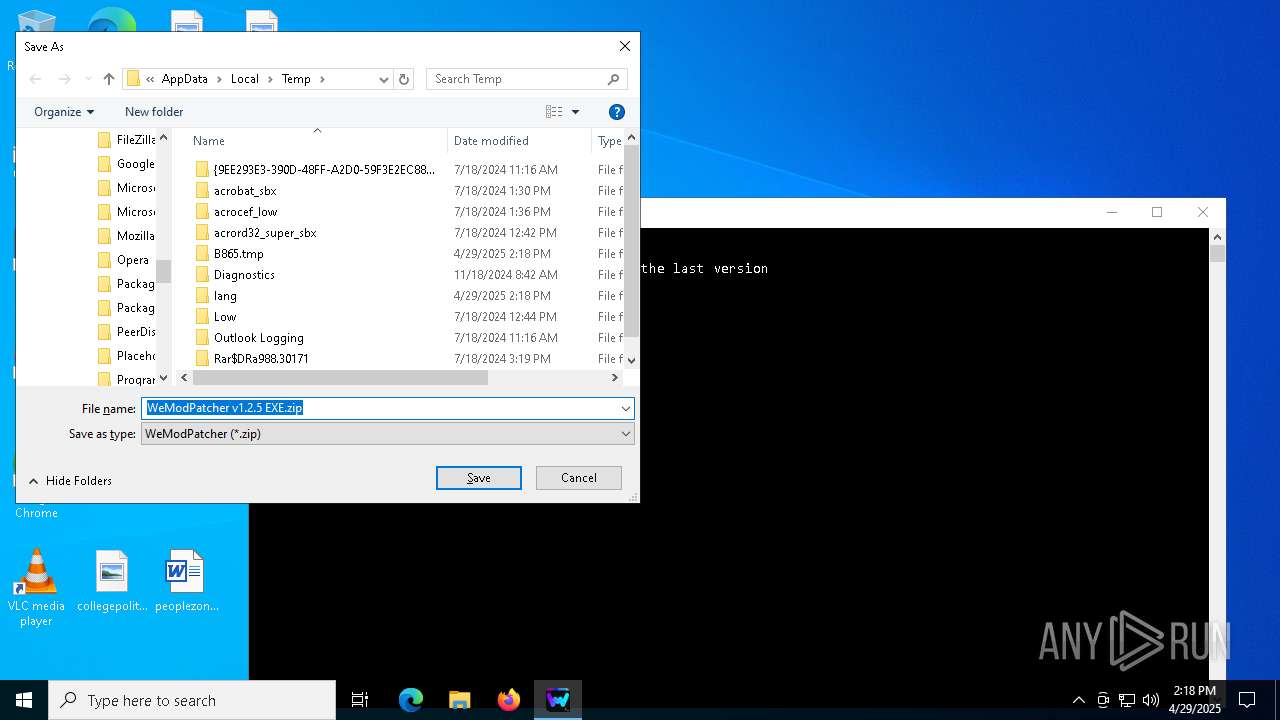
Task: Open the network tray icon
Action: coord(1127,700)
